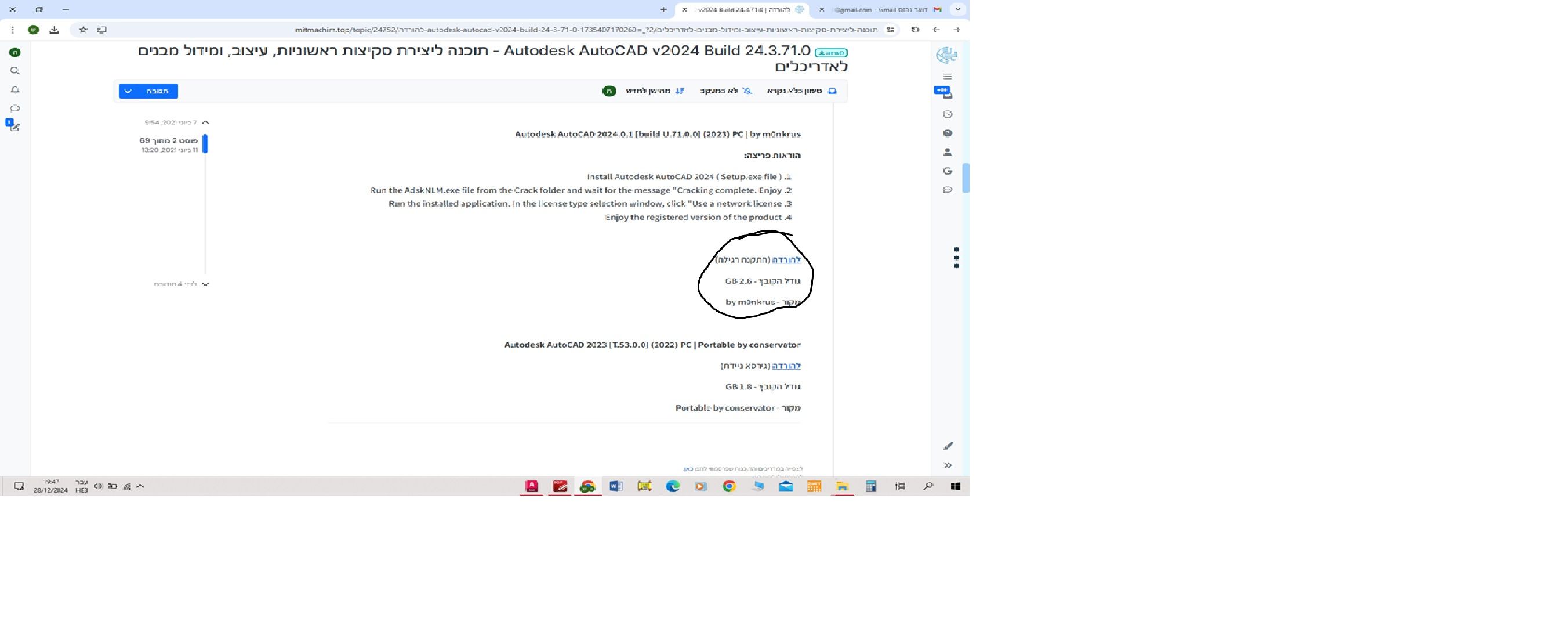
Task: Click the Chrome back arrow
Action: (x=936, y=29)
